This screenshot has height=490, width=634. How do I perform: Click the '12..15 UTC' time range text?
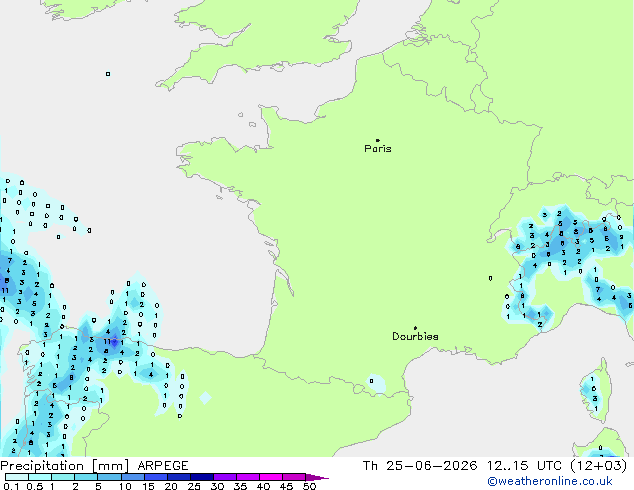[x=524, y=466]
